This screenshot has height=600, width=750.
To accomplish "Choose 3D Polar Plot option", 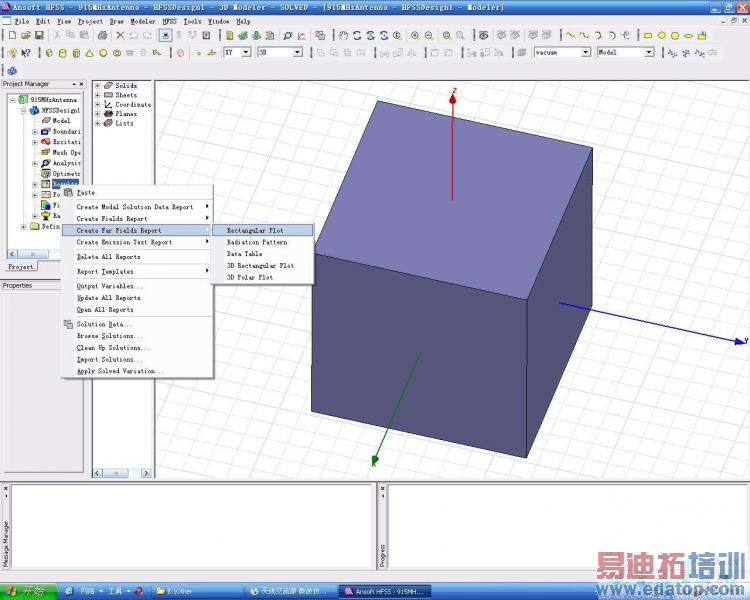I will tap(263, 277).
